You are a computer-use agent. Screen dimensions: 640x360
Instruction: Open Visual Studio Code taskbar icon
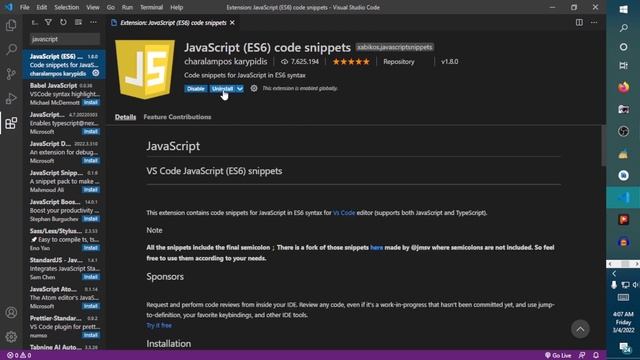623,198
